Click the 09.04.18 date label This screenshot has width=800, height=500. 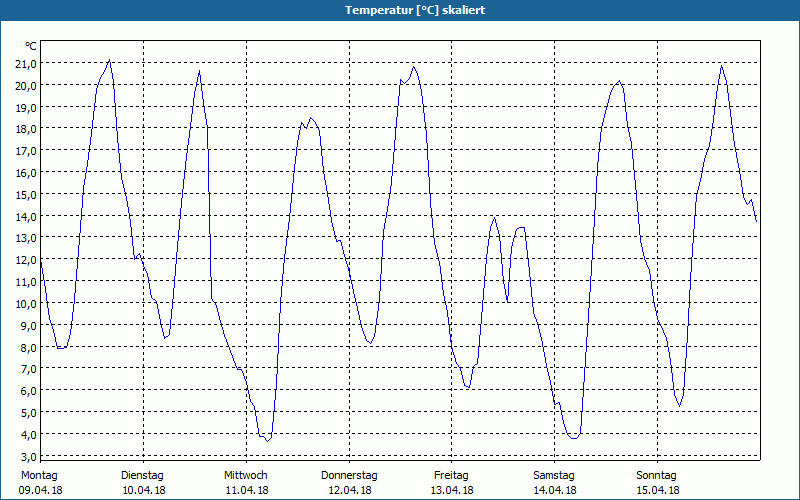click(x=41, y=491)
